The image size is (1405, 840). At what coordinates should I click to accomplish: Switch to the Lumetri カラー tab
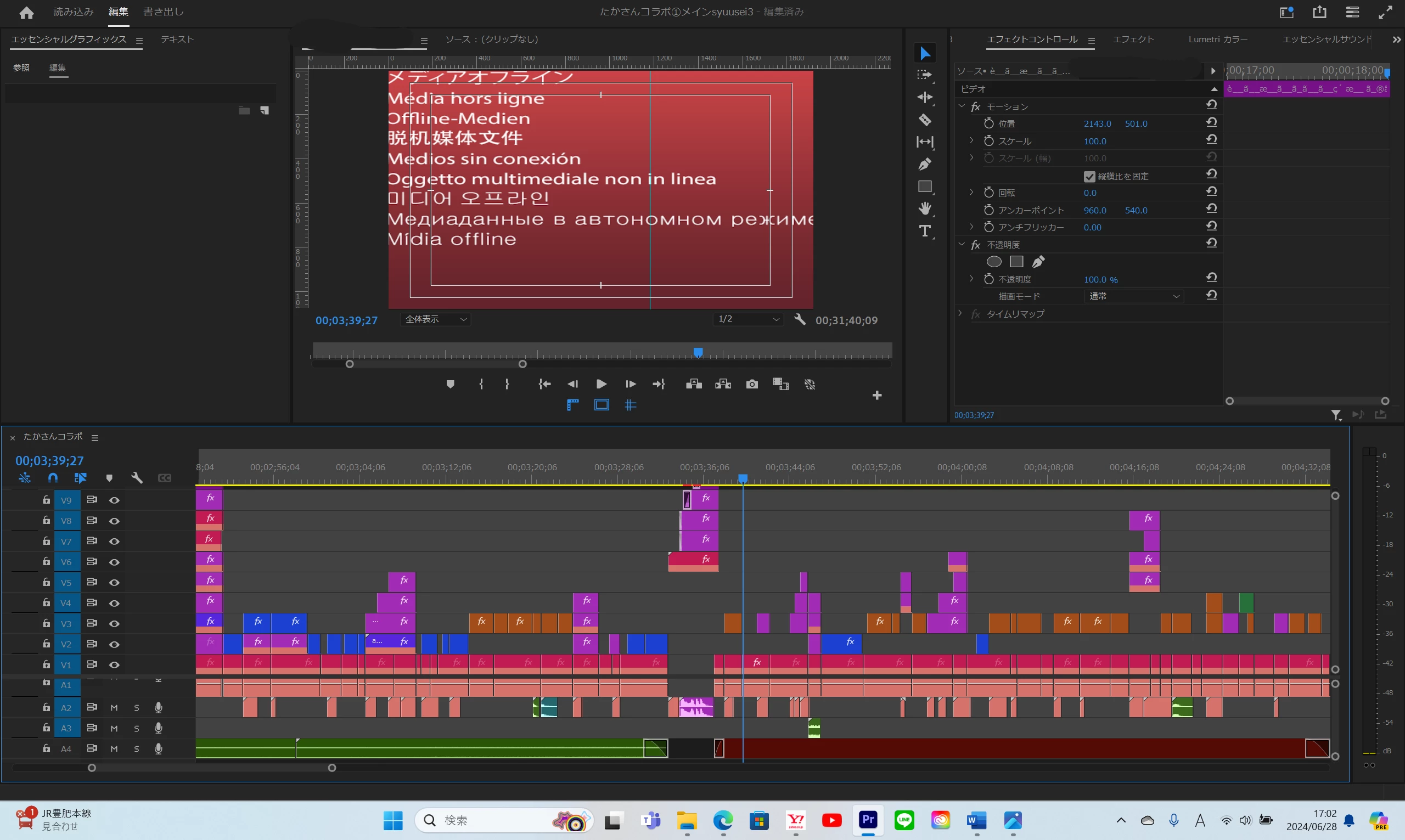point(1218,39)
